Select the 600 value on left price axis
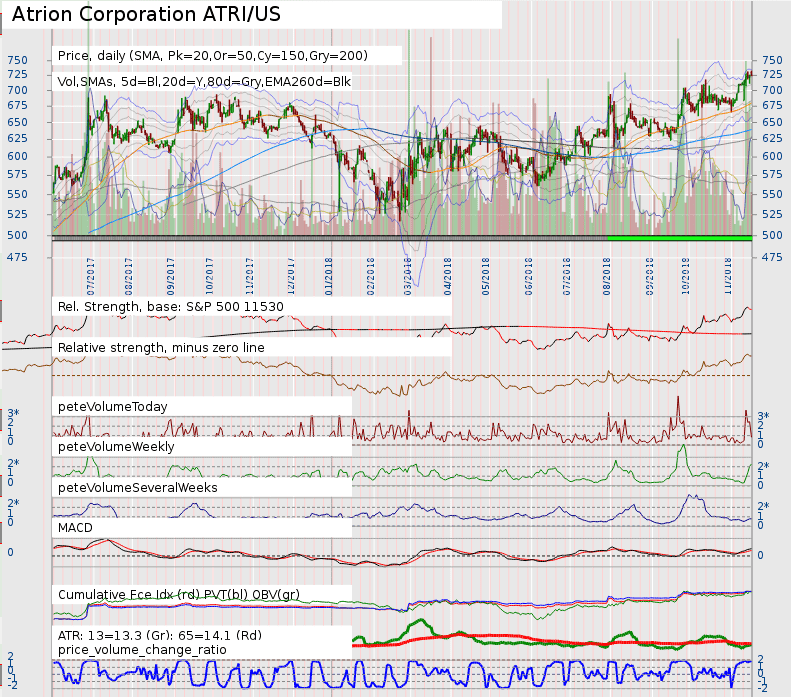The width and height of the screenshot is (791, 697). 18,156
